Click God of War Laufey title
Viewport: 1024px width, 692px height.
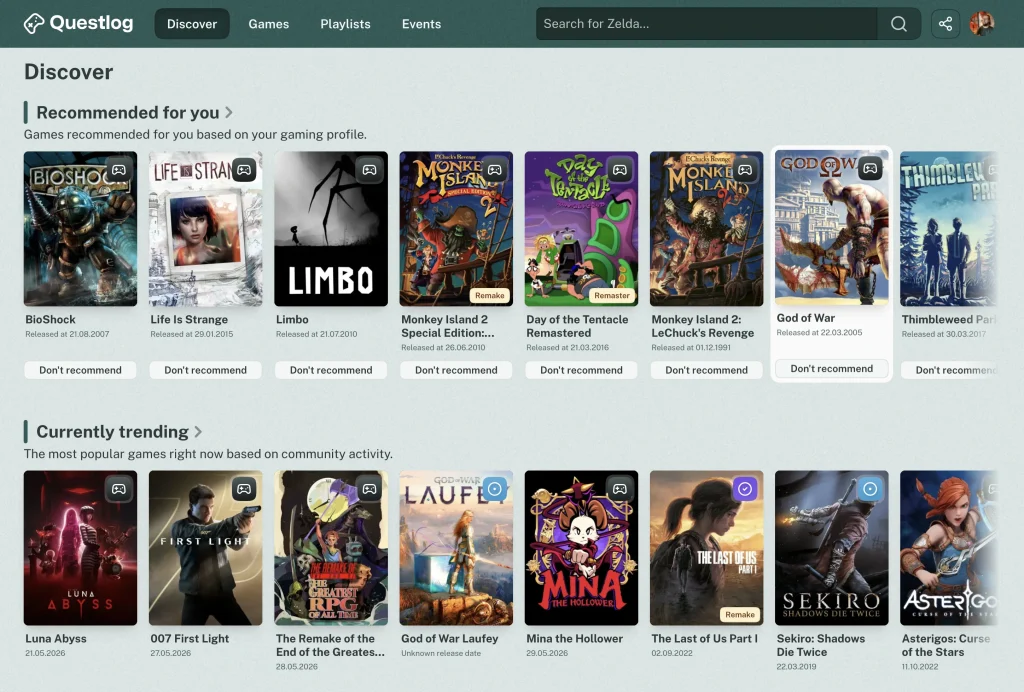click(450, 638)
